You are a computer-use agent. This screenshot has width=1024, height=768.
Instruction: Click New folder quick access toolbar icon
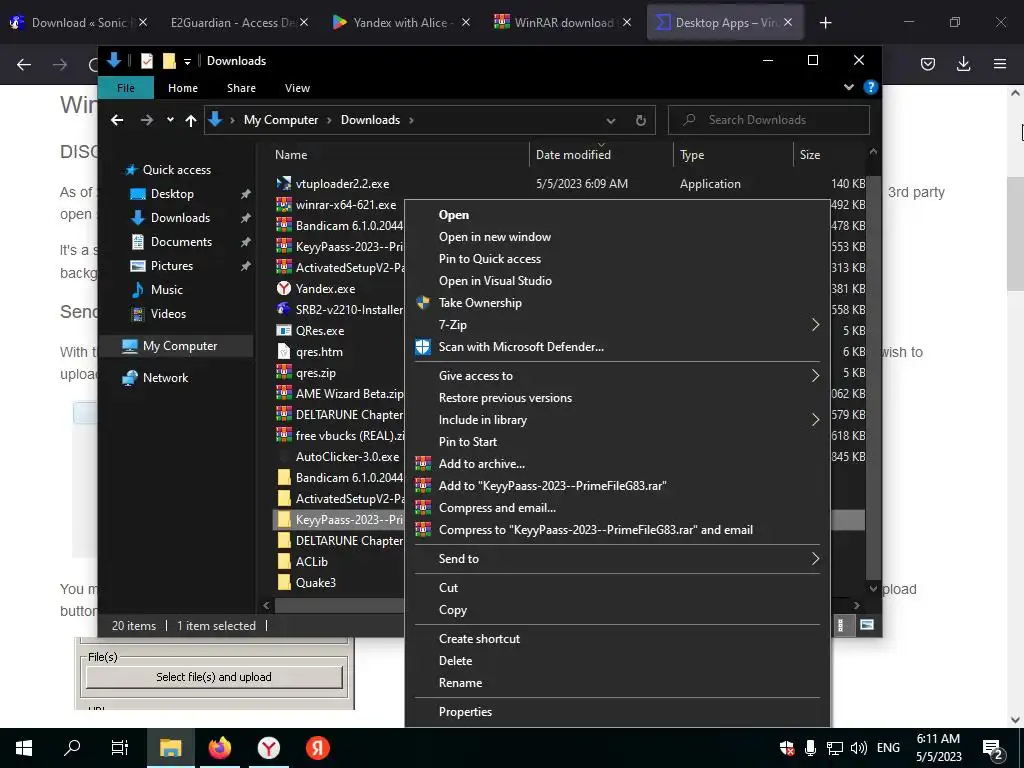[x=169, y=61]
